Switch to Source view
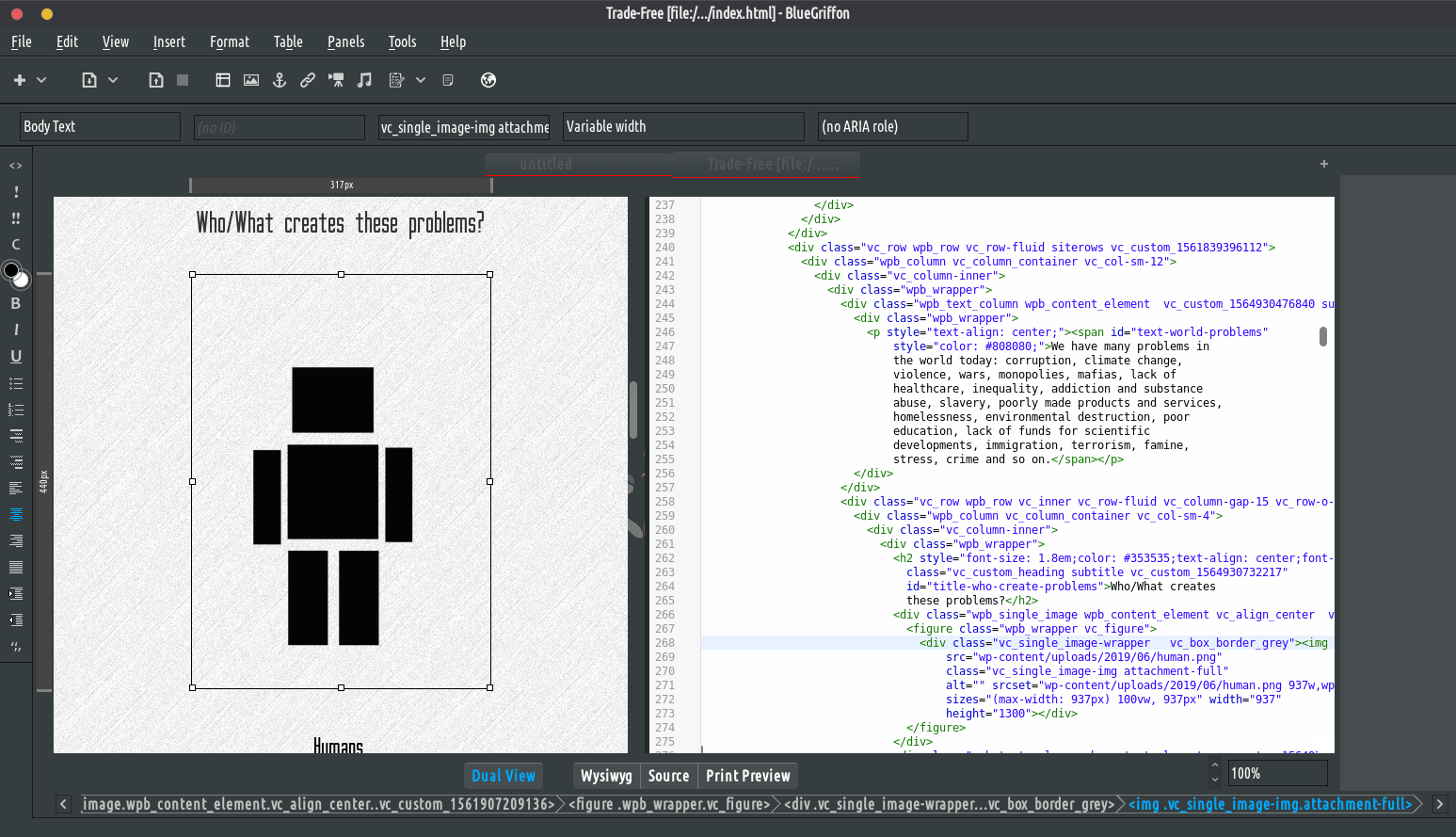This screenshot has width=1456, height=837. pyautogui.click(x=668, y=776)
